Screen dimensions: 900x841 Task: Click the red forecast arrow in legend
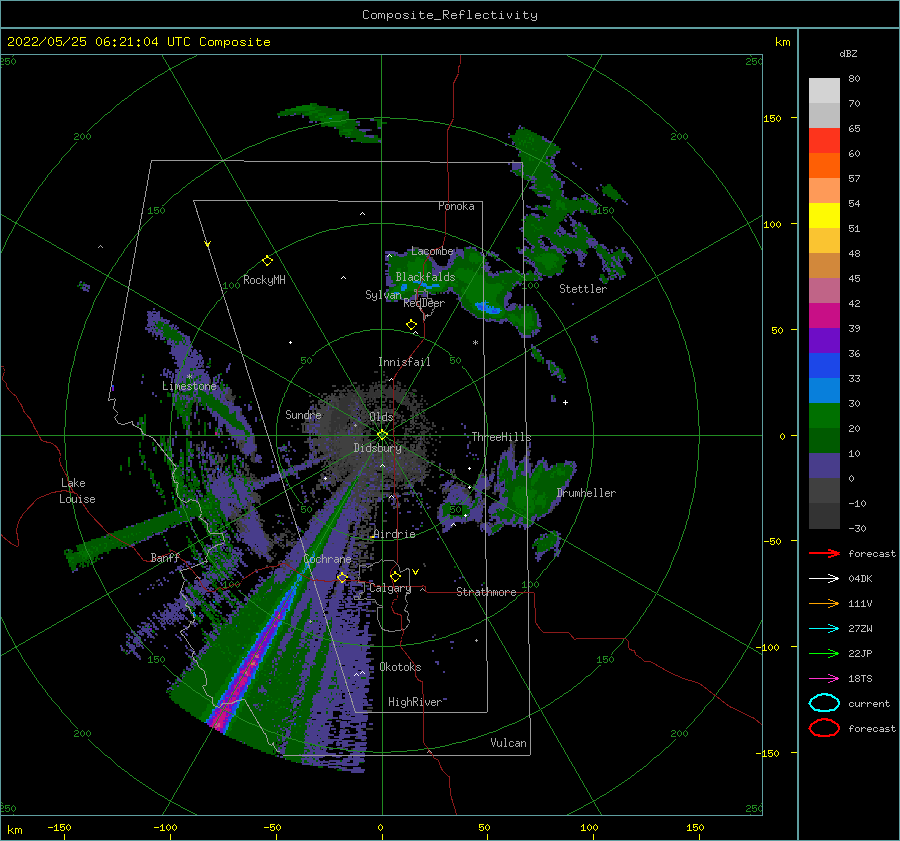824,553
